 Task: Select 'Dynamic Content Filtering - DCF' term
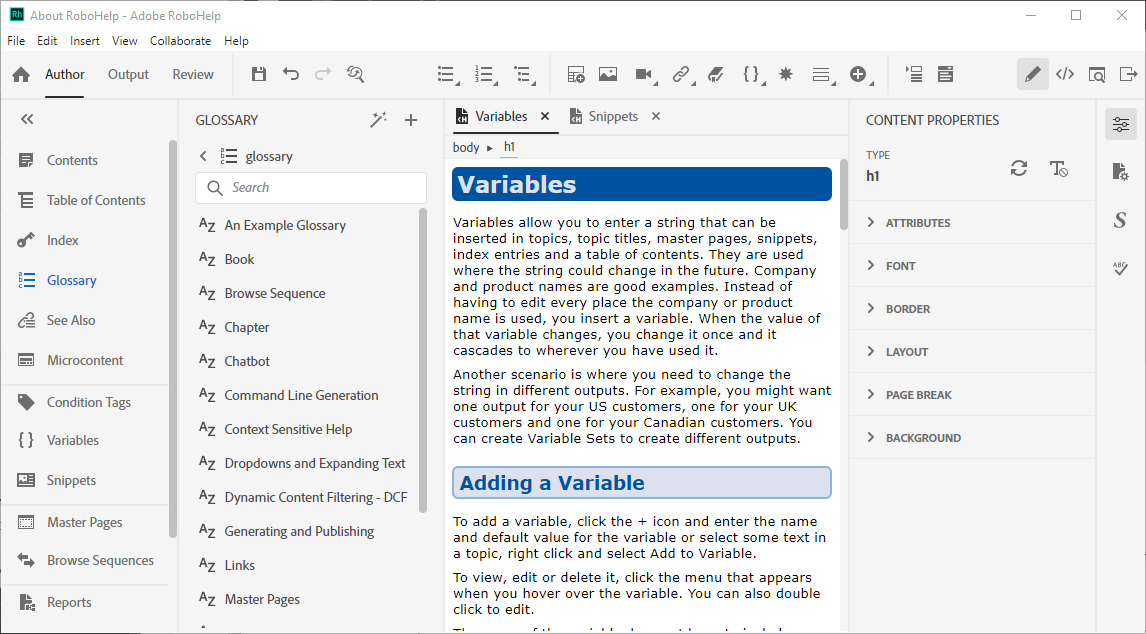316,497
